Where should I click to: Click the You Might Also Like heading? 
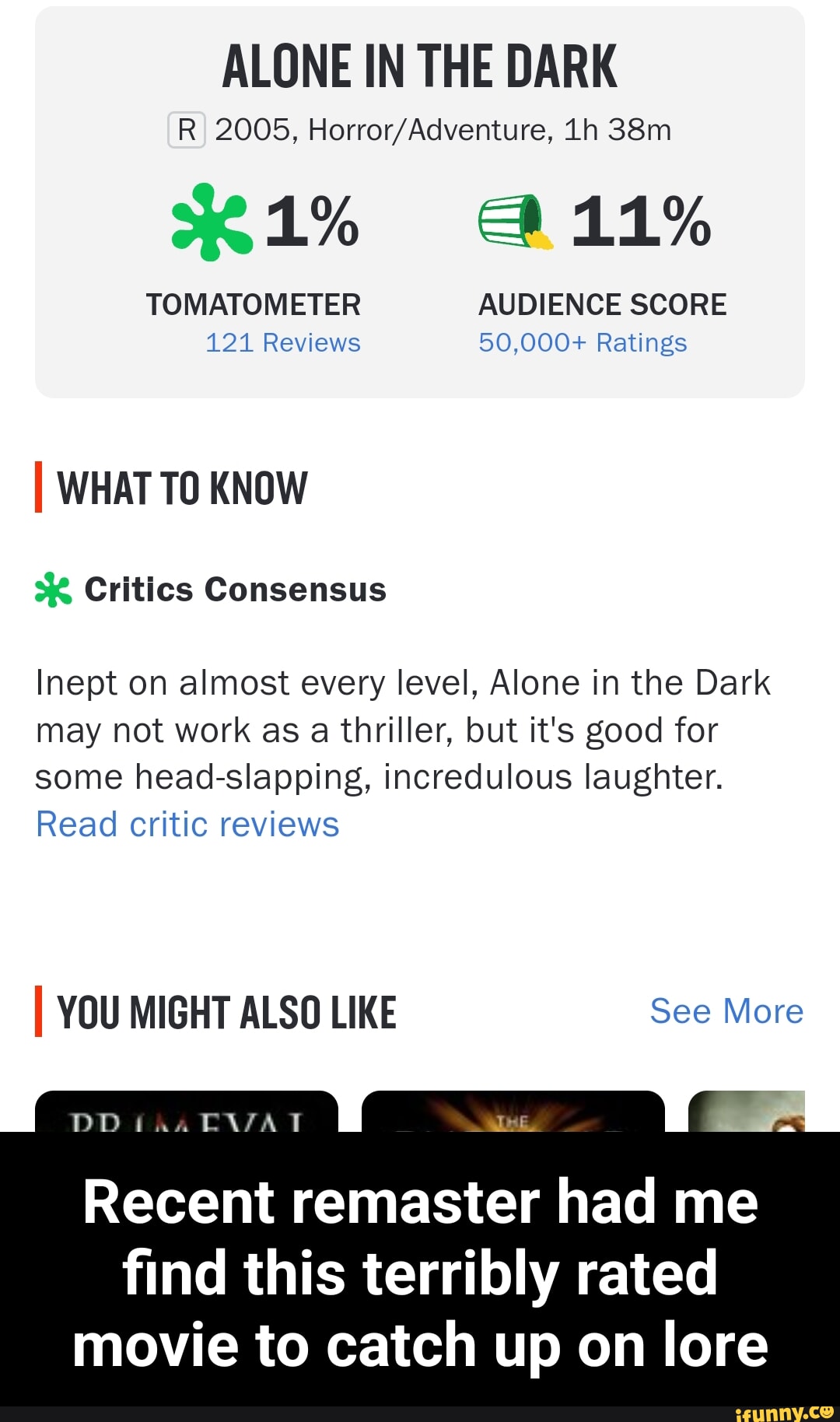click(x=226, y=1013)
